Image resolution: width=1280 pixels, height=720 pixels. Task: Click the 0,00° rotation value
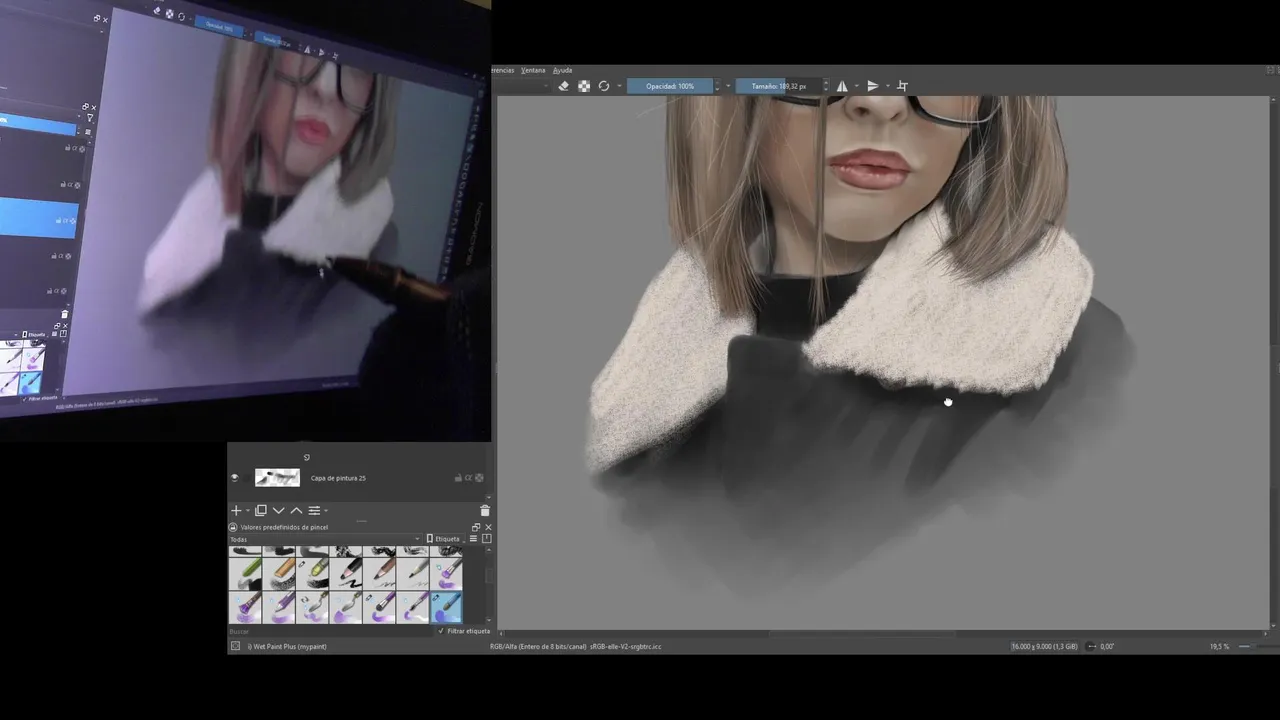[1107, 647]
